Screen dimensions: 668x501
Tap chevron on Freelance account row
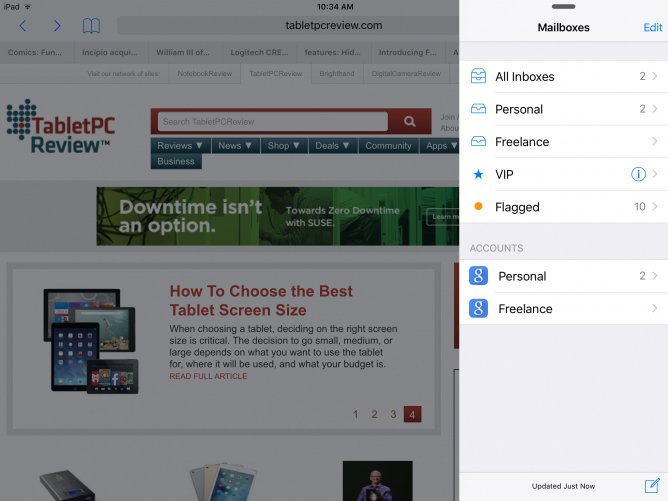click(x=655, y=308)
